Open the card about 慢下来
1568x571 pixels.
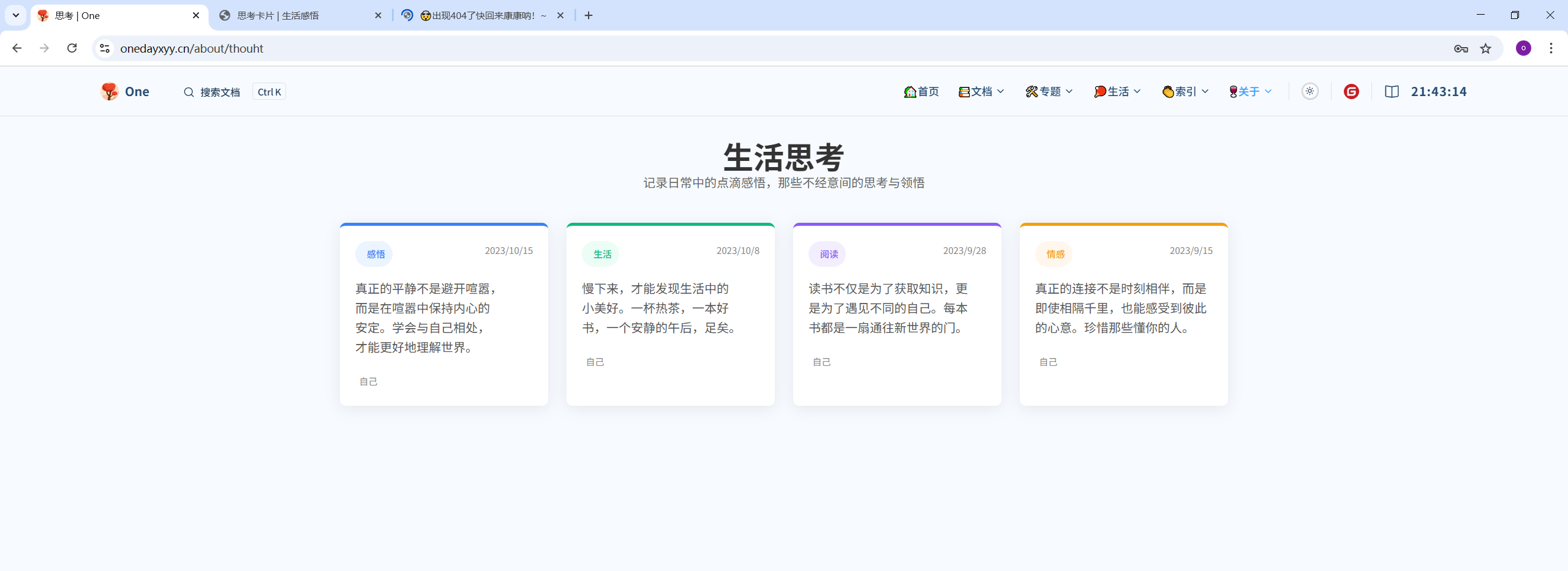pyautogui.click(x=671, y=315)
